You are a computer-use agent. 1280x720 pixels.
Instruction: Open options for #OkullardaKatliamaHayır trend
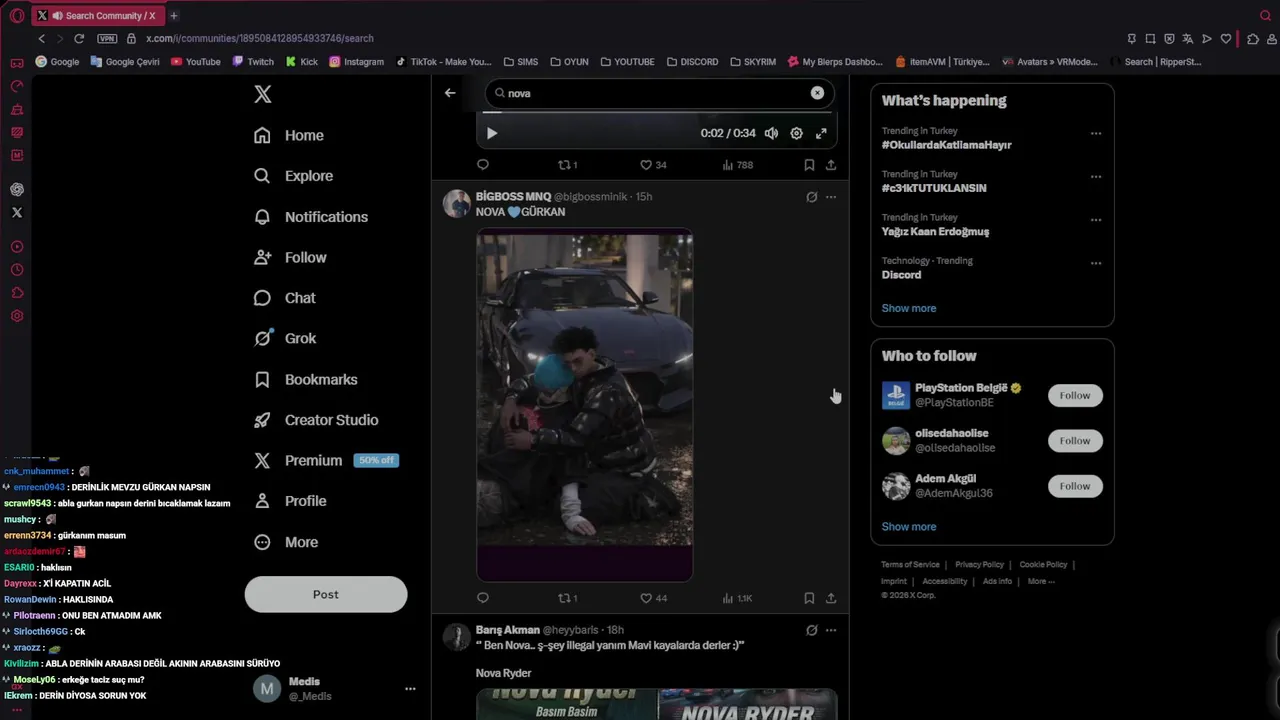pos(1096,133)
